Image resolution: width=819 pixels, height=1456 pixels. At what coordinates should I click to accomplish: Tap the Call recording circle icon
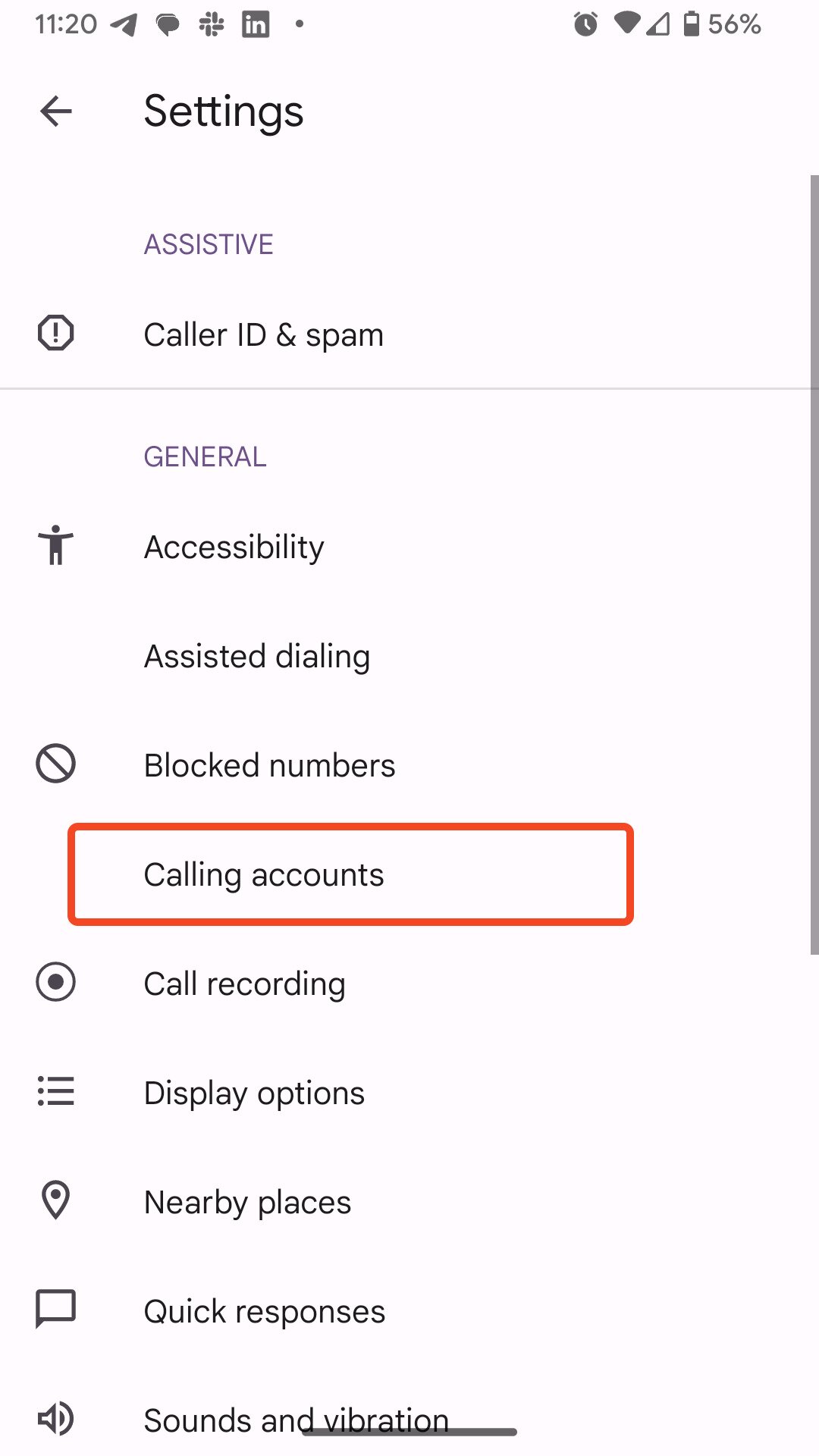[55, 982]
